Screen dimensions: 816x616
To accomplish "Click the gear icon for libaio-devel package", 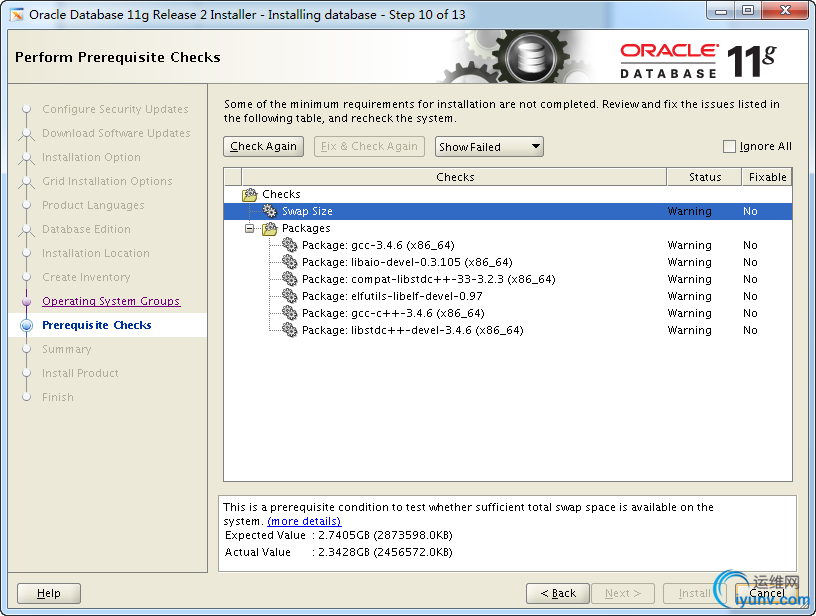I will point(289,262).
